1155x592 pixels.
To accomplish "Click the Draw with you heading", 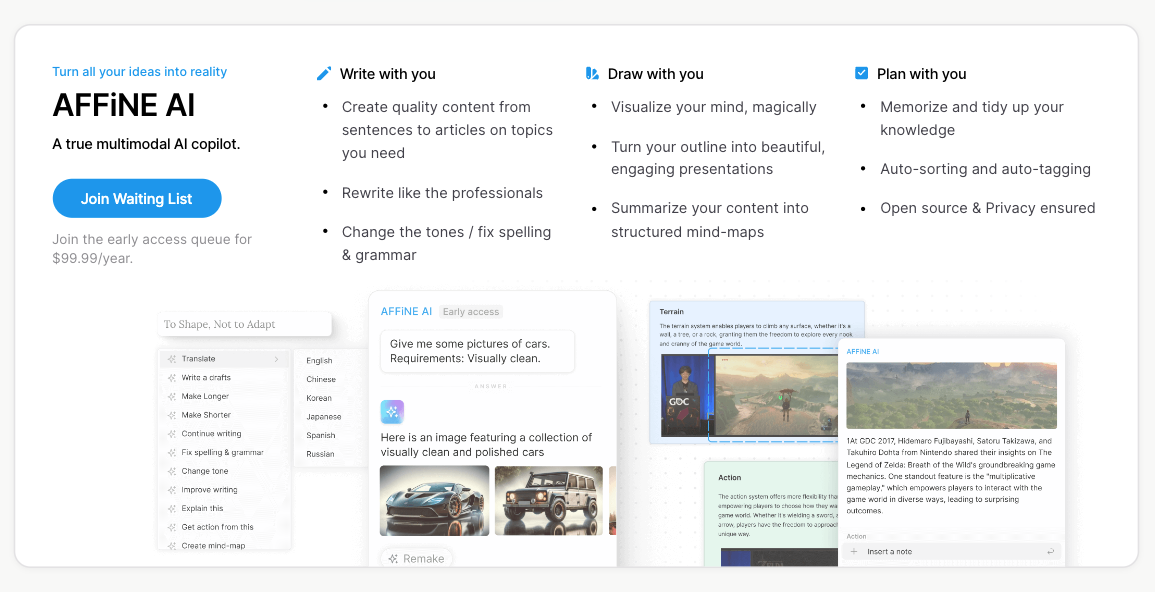I will [656, 74].
